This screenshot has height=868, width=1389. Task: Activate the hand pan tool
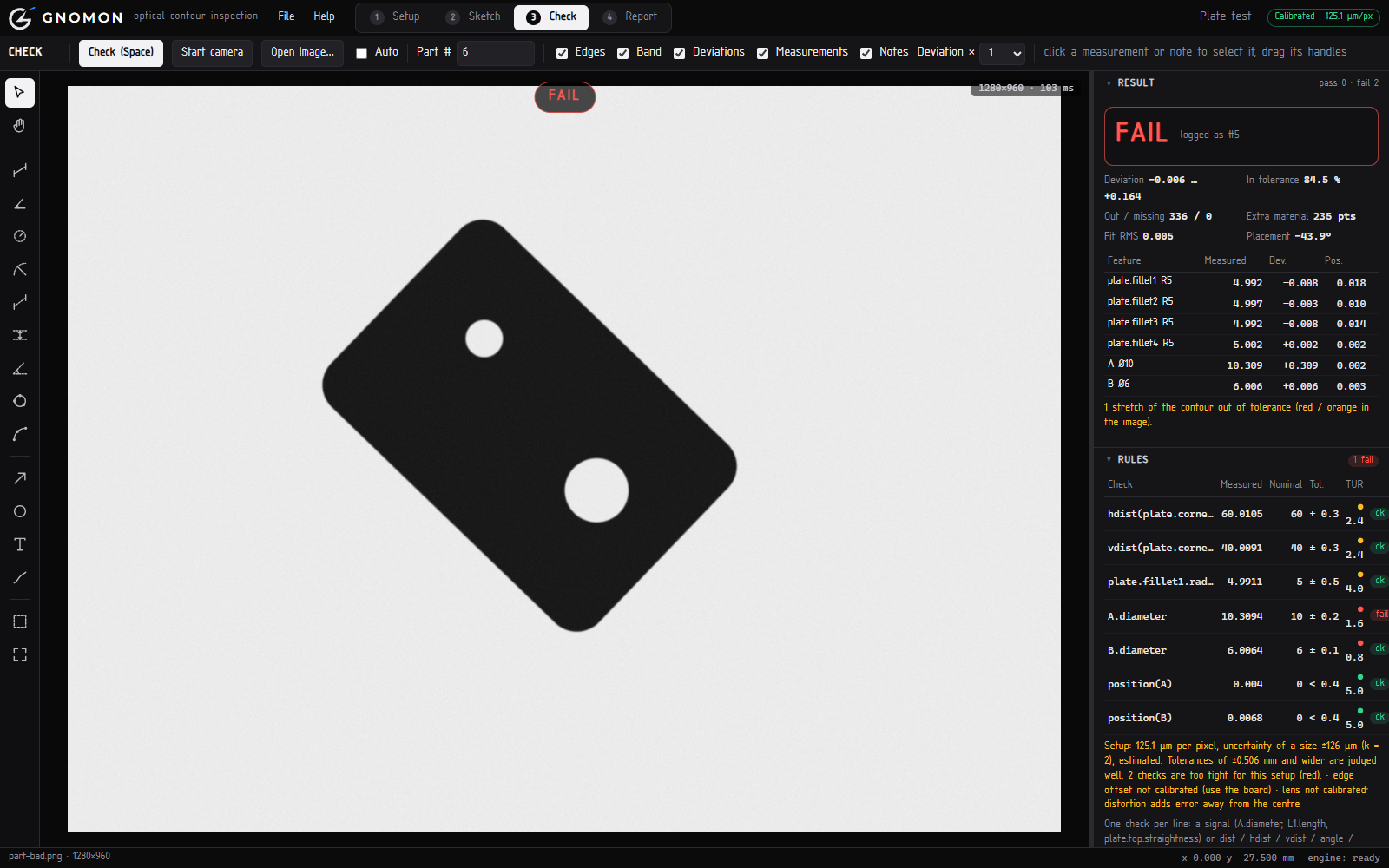pos(20,126)
